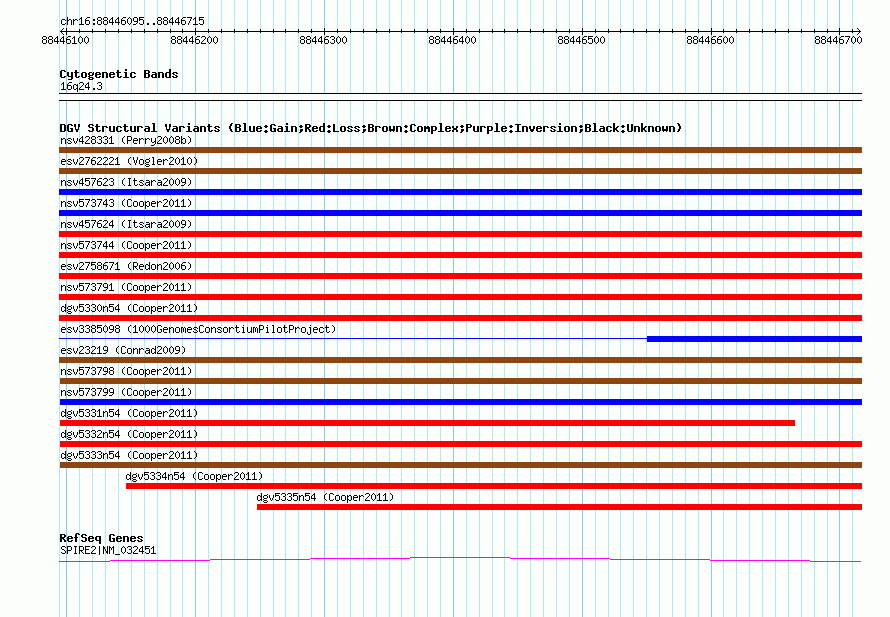
Task: Open esv3385098 (1000GenomesConsortiumPilotProject) label
Action: click(198, 329)
